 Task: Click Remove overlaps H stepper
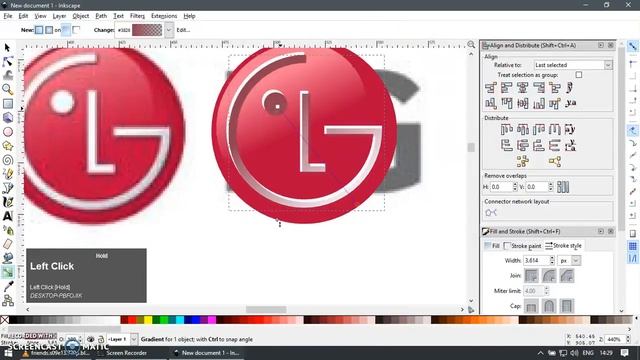[515, 187]
